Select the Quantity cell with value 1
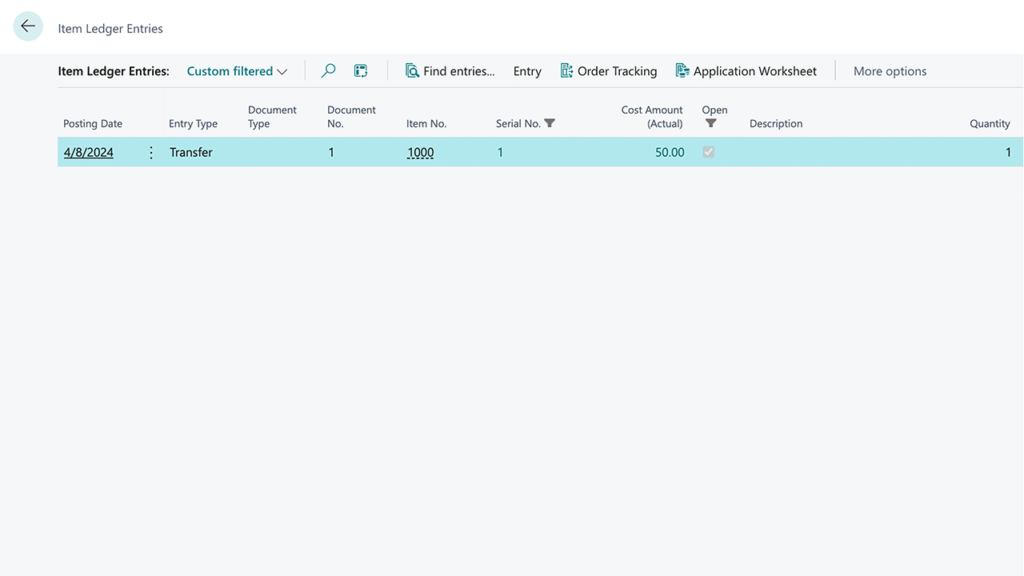The width and height of the screenshot is (1024, 576). 1008,152
